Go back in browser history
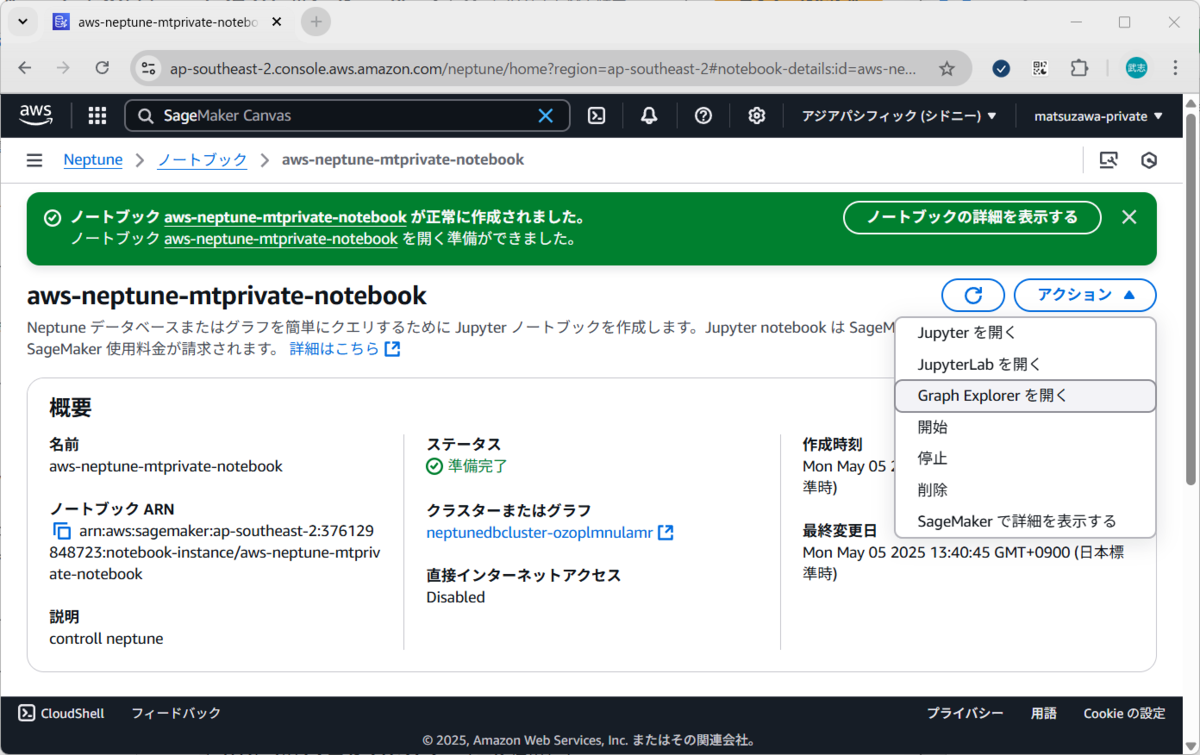Image resolution: width=1200 pixels, height=755 pixels. (25, 68)
